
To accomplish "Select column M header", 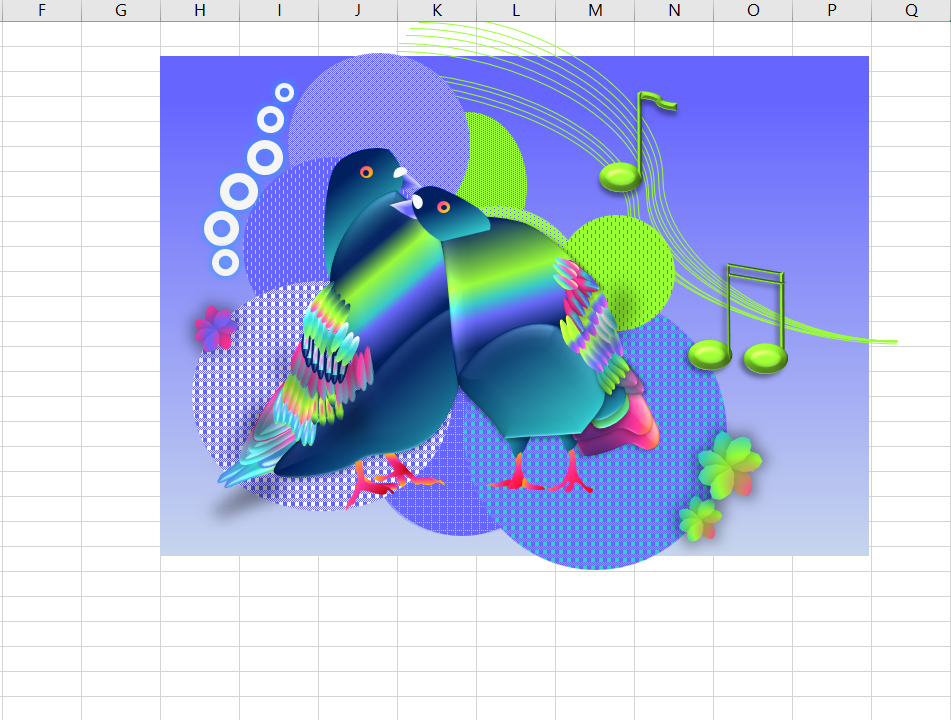I will [595, 11].
